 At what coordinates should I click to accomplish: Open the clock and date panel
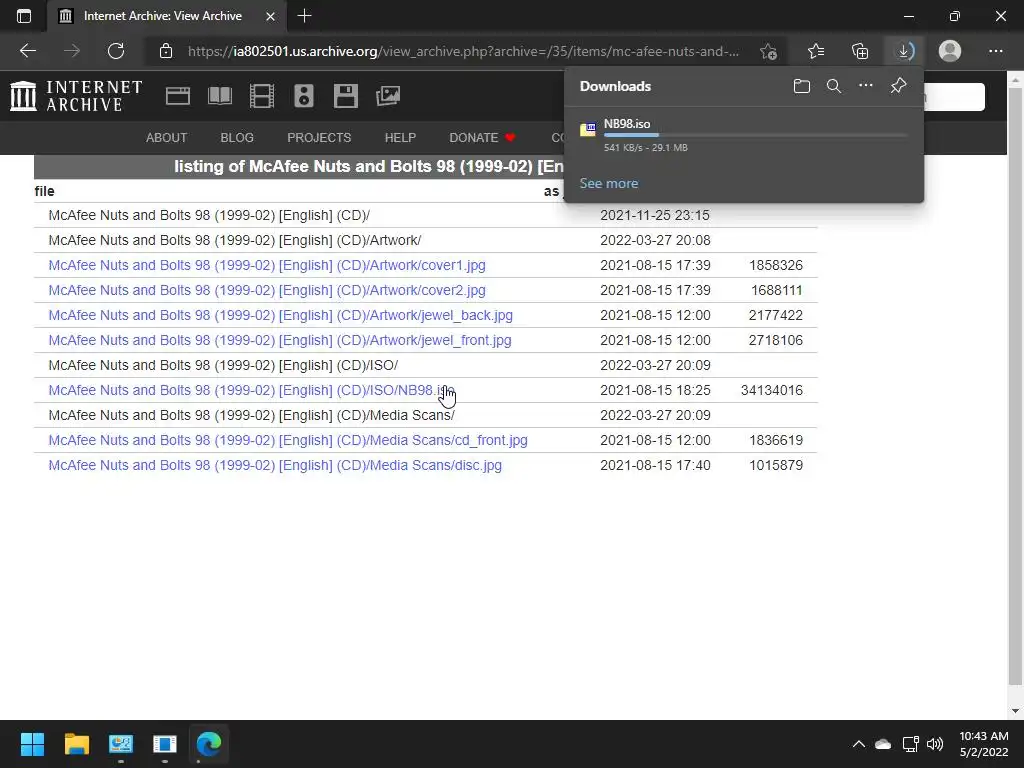(984, 744)
